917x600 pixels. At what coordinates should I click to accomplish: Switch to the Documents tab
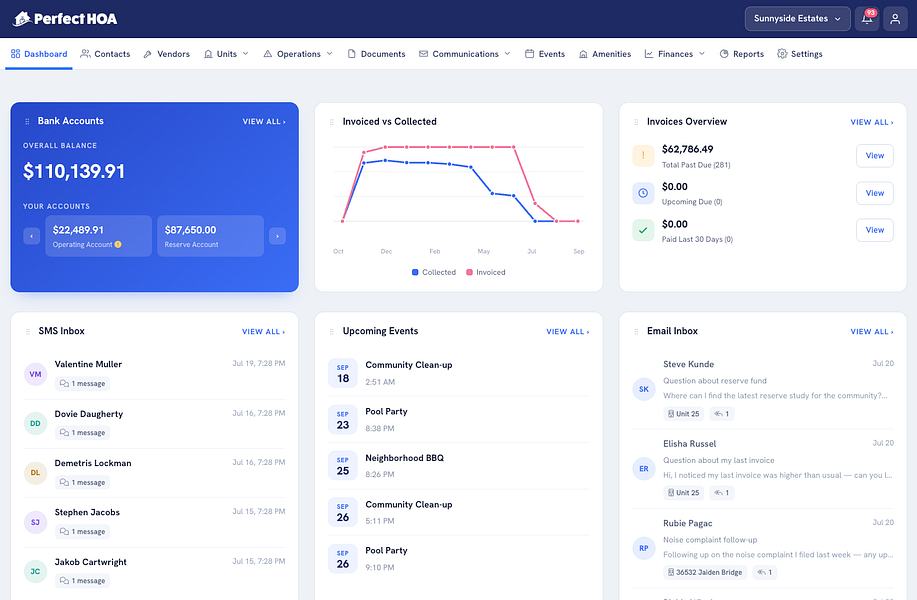[376, 54]
